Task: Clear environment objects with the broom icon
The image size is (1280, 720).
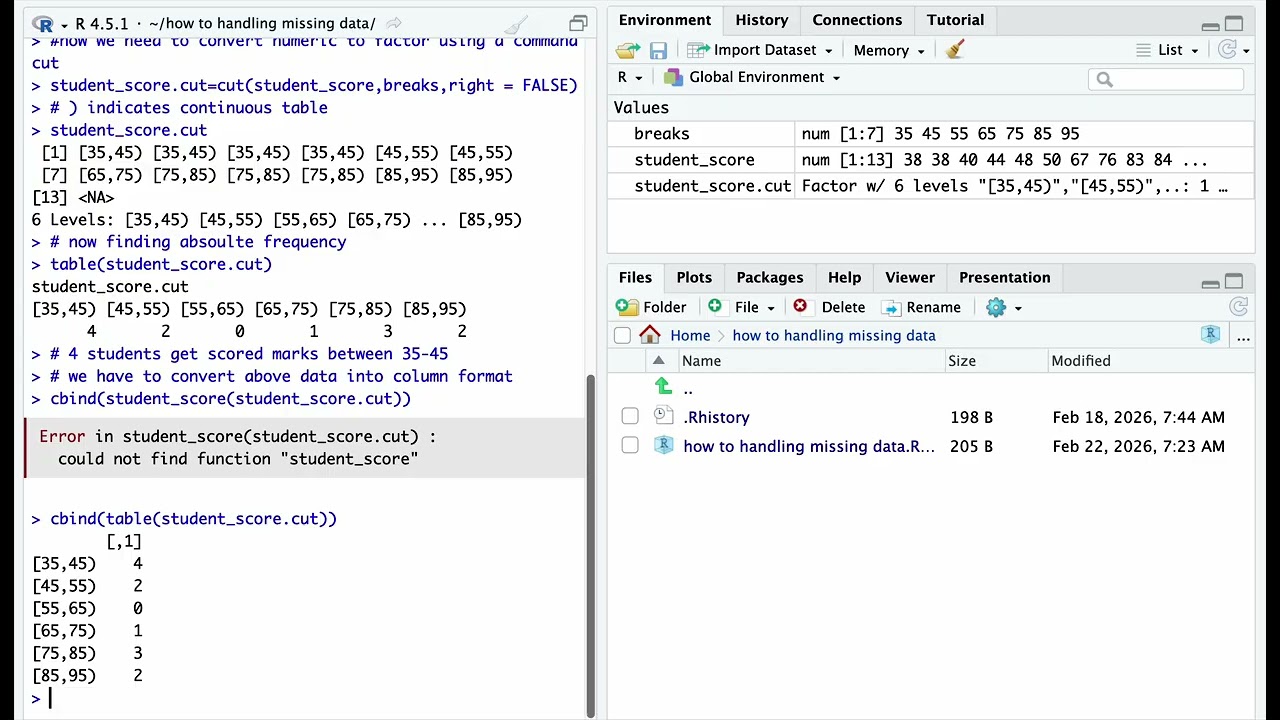Action: click(954, 50)
